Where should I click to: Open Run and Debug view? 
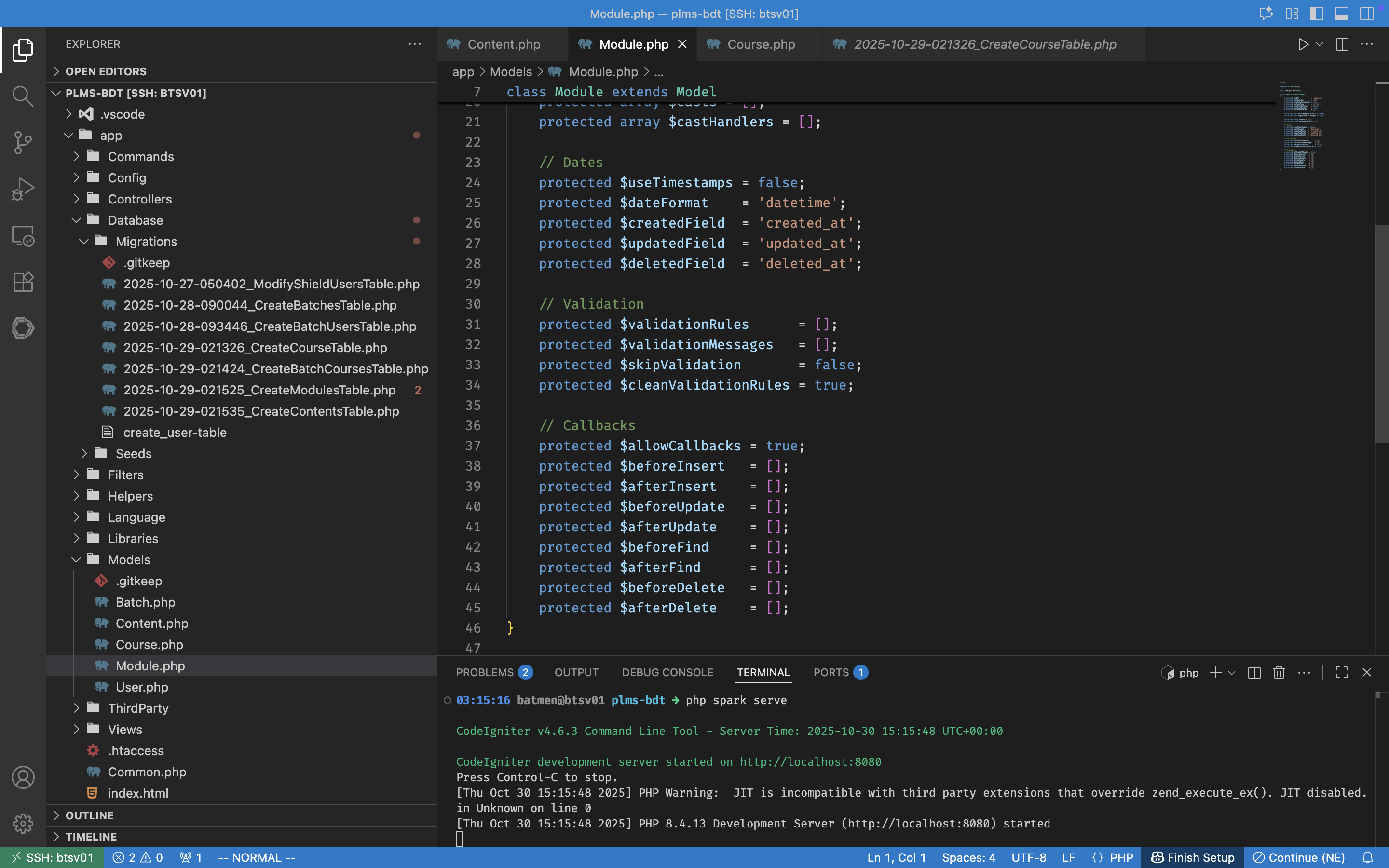(23, 189)
